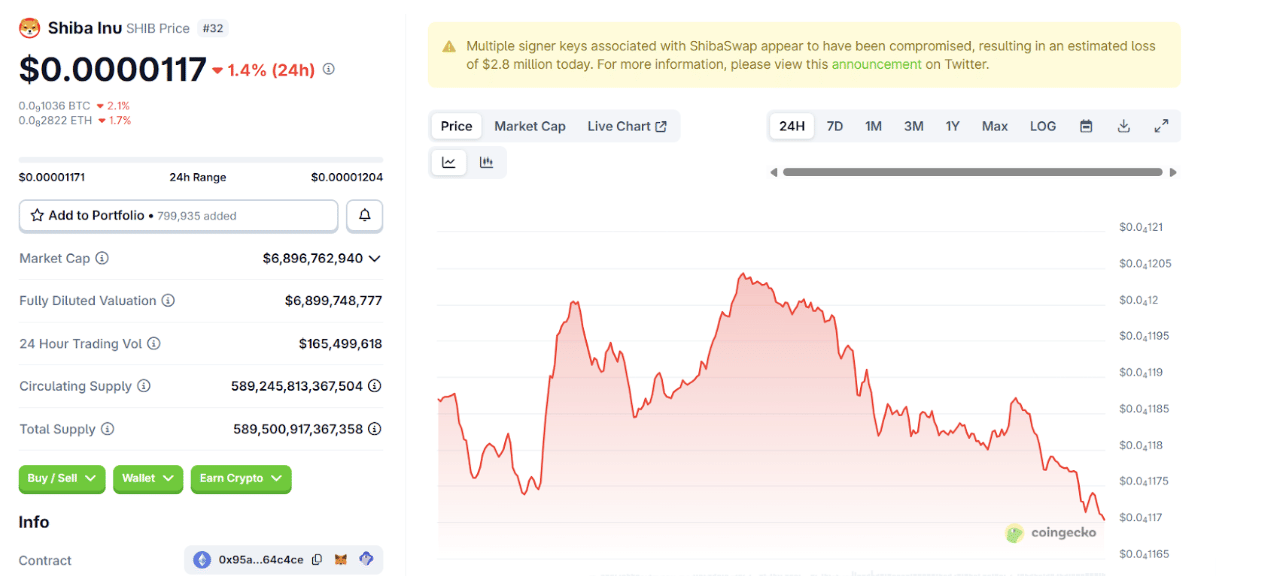This screenshot has height=588, width=1274.
Task: Switch chart range to 7D
Action: pos(835,126)
